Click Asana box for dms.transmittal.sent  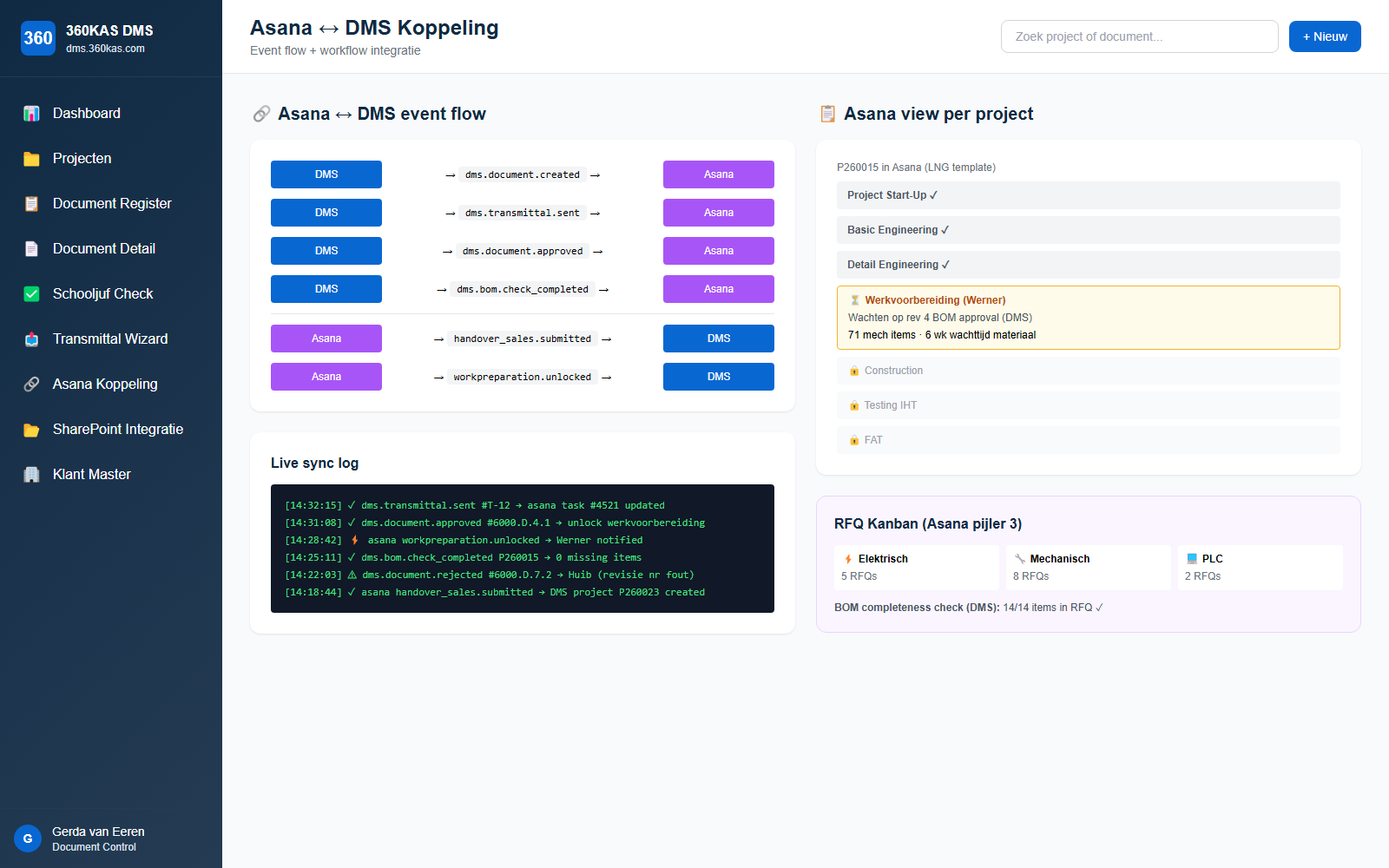point(719,213)
